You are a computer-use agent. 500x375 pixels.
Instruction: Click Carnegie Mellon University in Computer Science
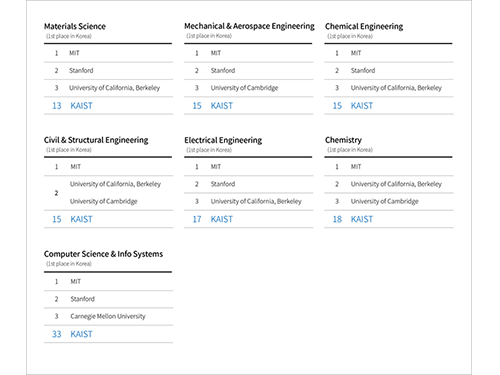click(x=108, y=316)
